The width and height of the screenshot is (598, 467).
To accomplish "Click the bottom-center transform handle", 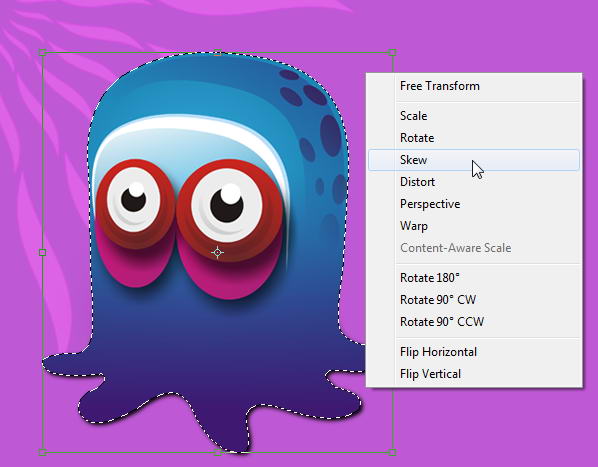I will point(217,453).
